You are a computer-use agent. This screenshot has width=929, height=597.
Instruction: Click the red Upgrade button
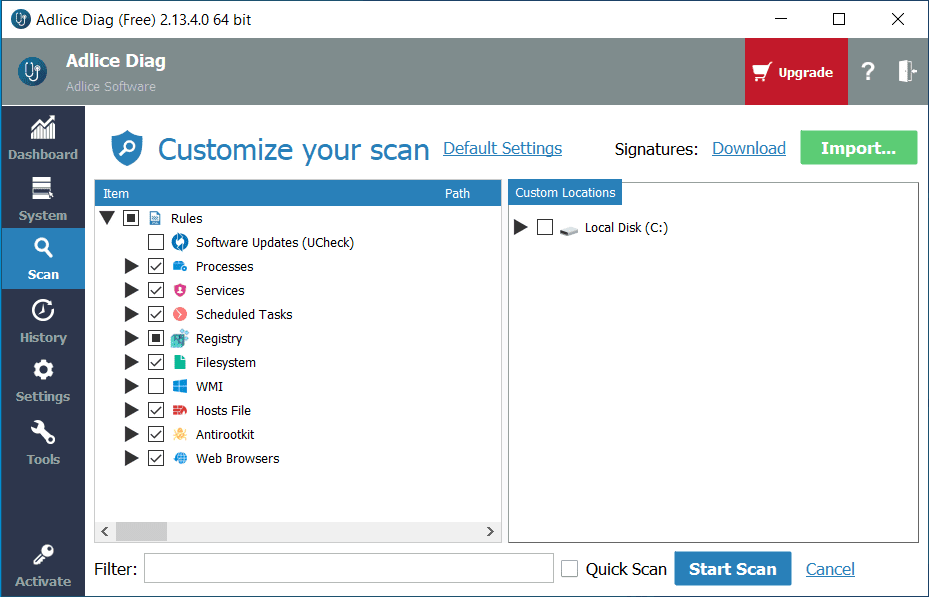(796, 72)
